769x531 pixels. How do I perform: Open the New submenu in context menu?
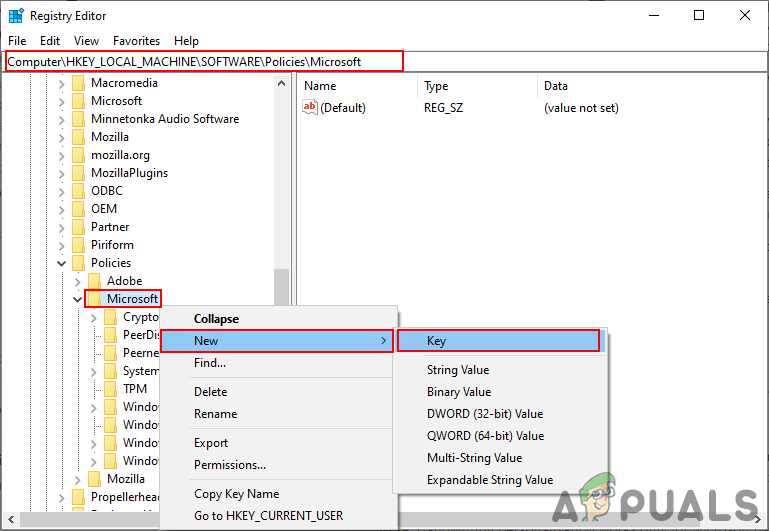click(277, 341)
